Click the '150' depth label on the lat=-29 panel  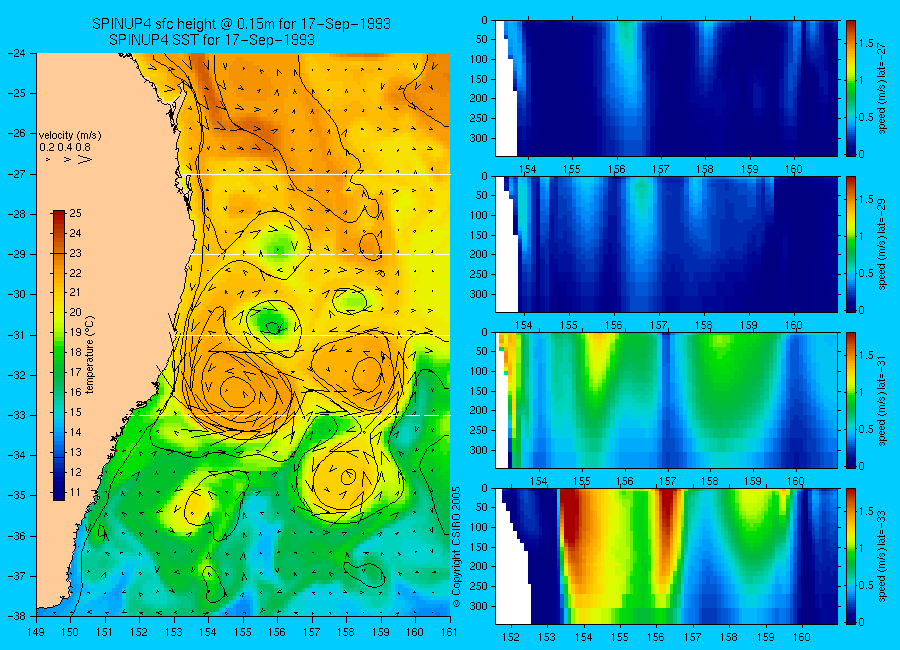click(479, 235)
